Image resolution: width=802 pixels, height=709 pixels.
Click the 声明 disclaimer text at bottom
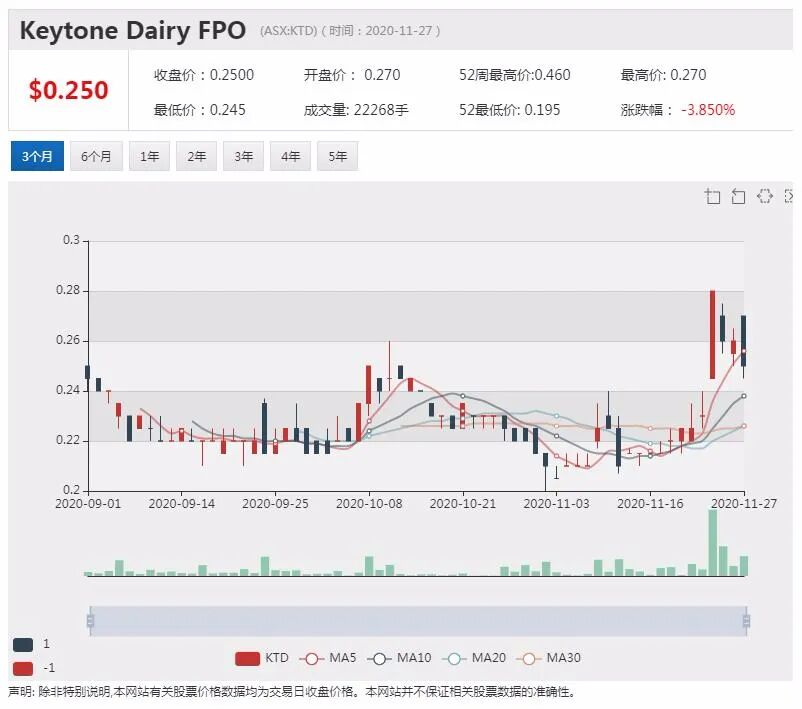292,692
